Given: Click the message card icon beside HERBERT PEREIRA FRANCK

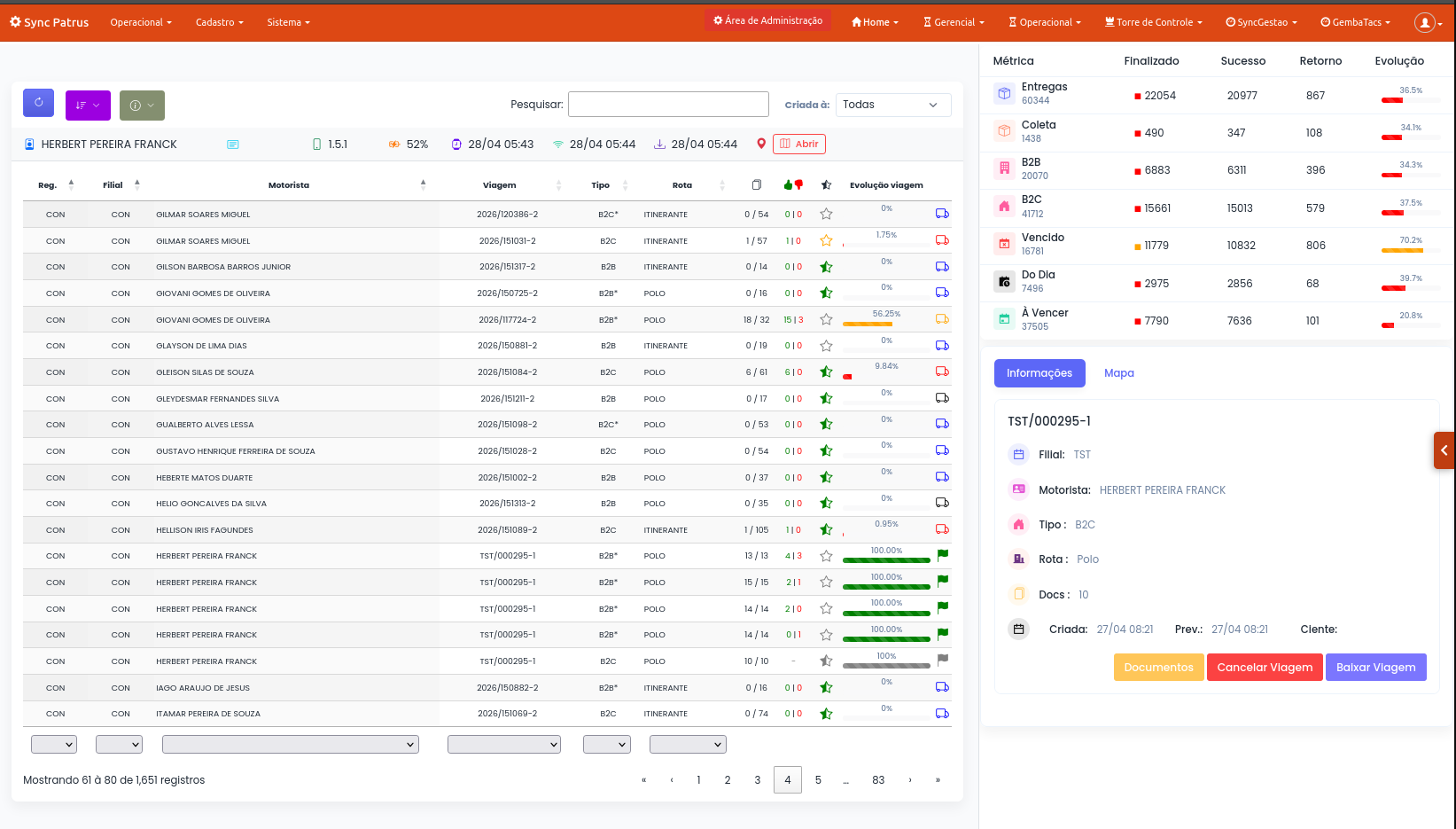Looking at the screenshot, I should point(233,144).
